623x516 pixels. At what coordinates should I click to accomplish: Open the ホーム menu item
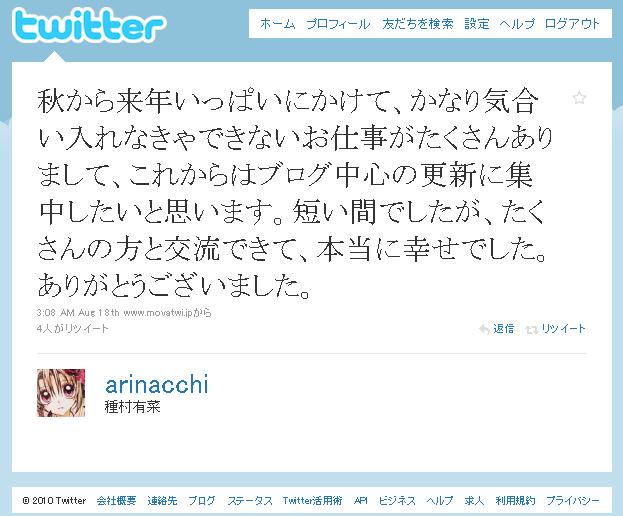[278, 24]
